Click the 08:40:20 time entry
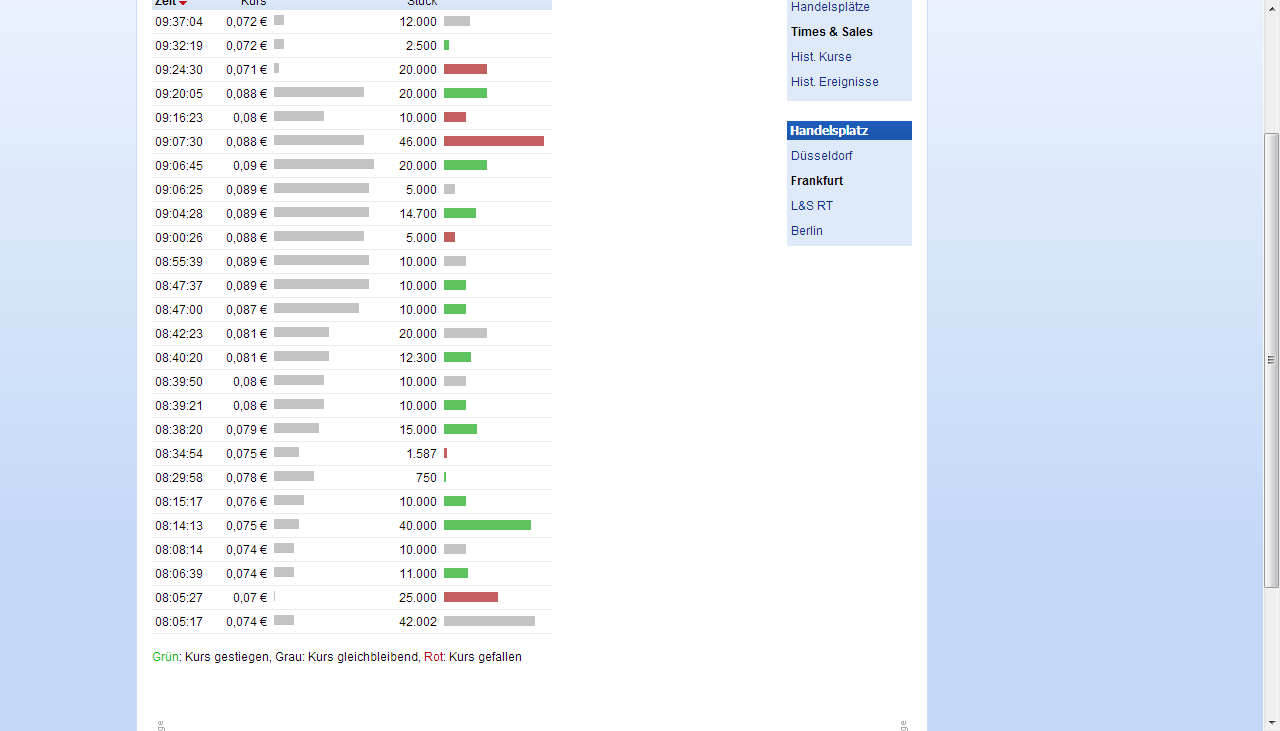The height and width of the screenshot is (731, 1280). (179, 358)
